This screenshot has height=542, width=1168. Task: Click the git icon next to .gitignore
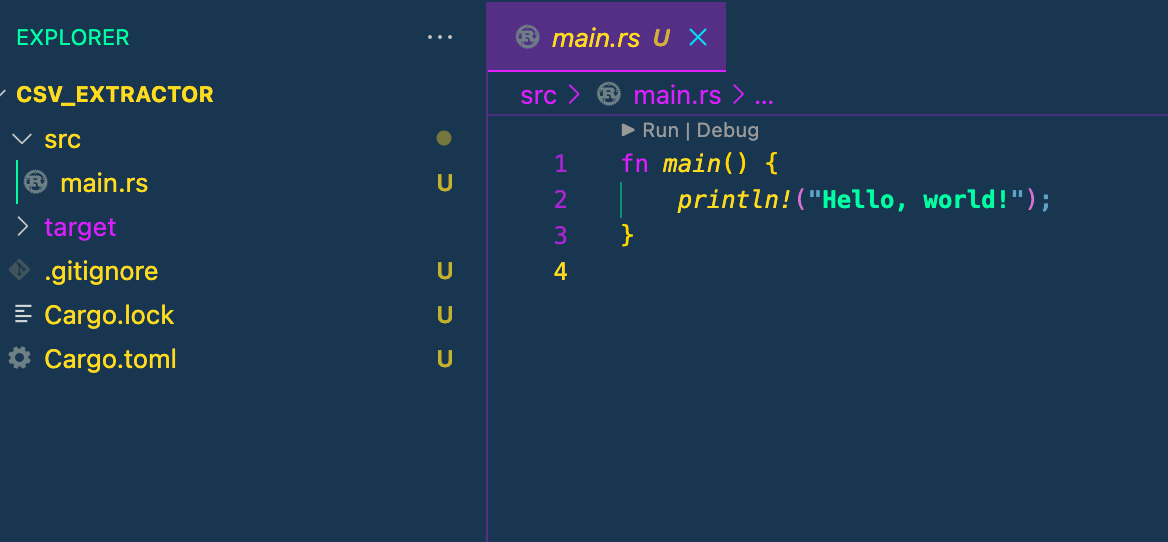point(18,271)
